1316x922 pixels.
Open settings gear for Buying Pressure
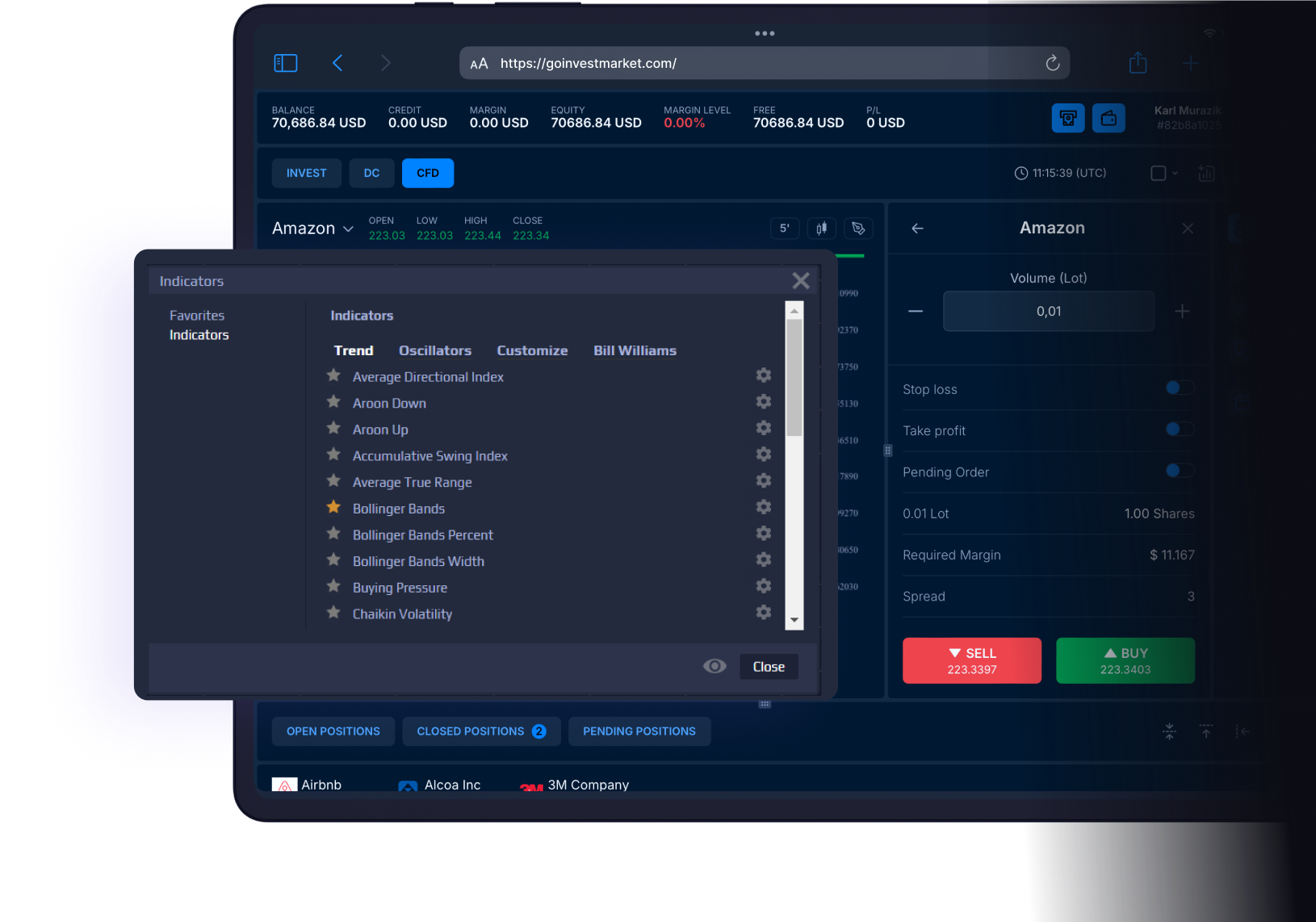(764, 586)
